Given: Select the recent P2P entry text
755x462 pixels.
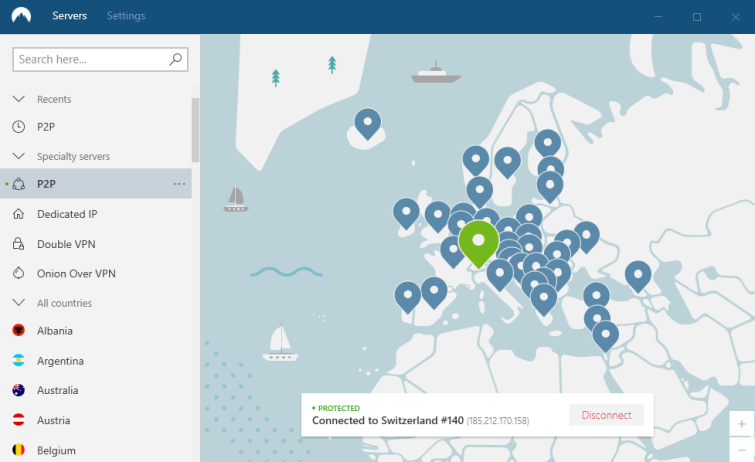Looking at the screenshot, I should tap(46, 127).
